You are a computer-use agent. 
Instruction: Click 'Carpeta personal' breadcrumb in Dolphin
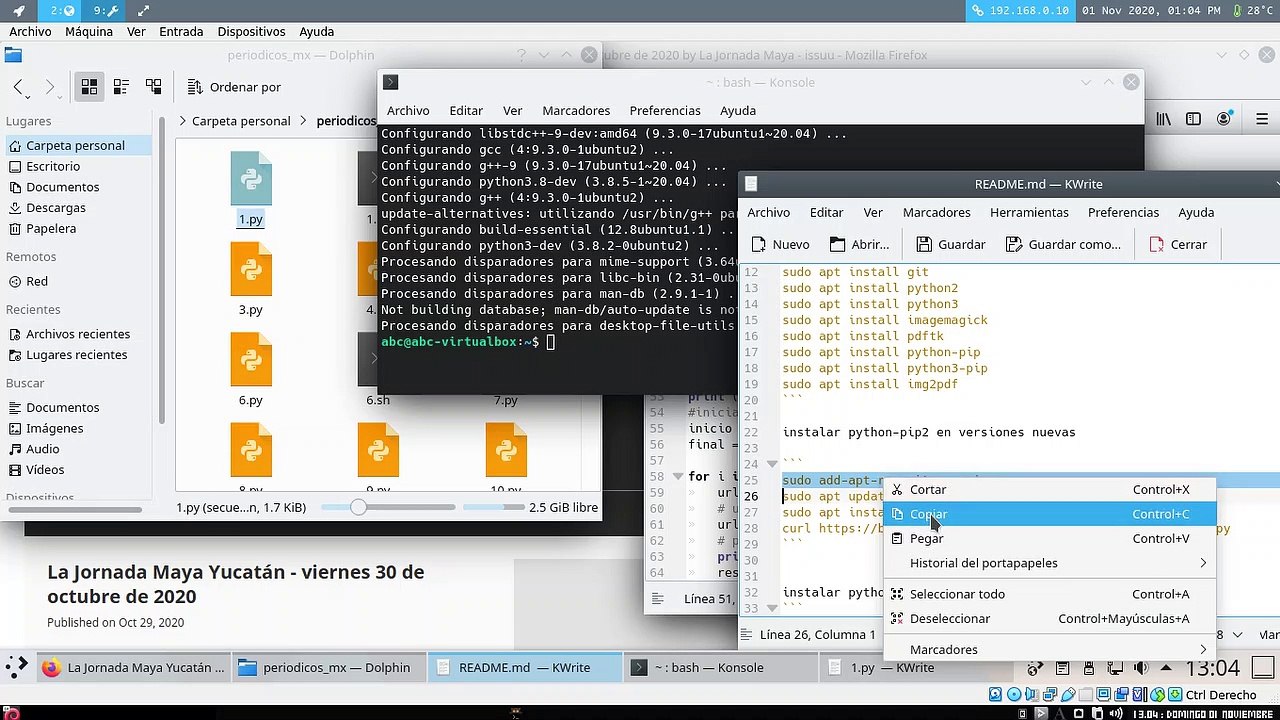pos(241,121)
